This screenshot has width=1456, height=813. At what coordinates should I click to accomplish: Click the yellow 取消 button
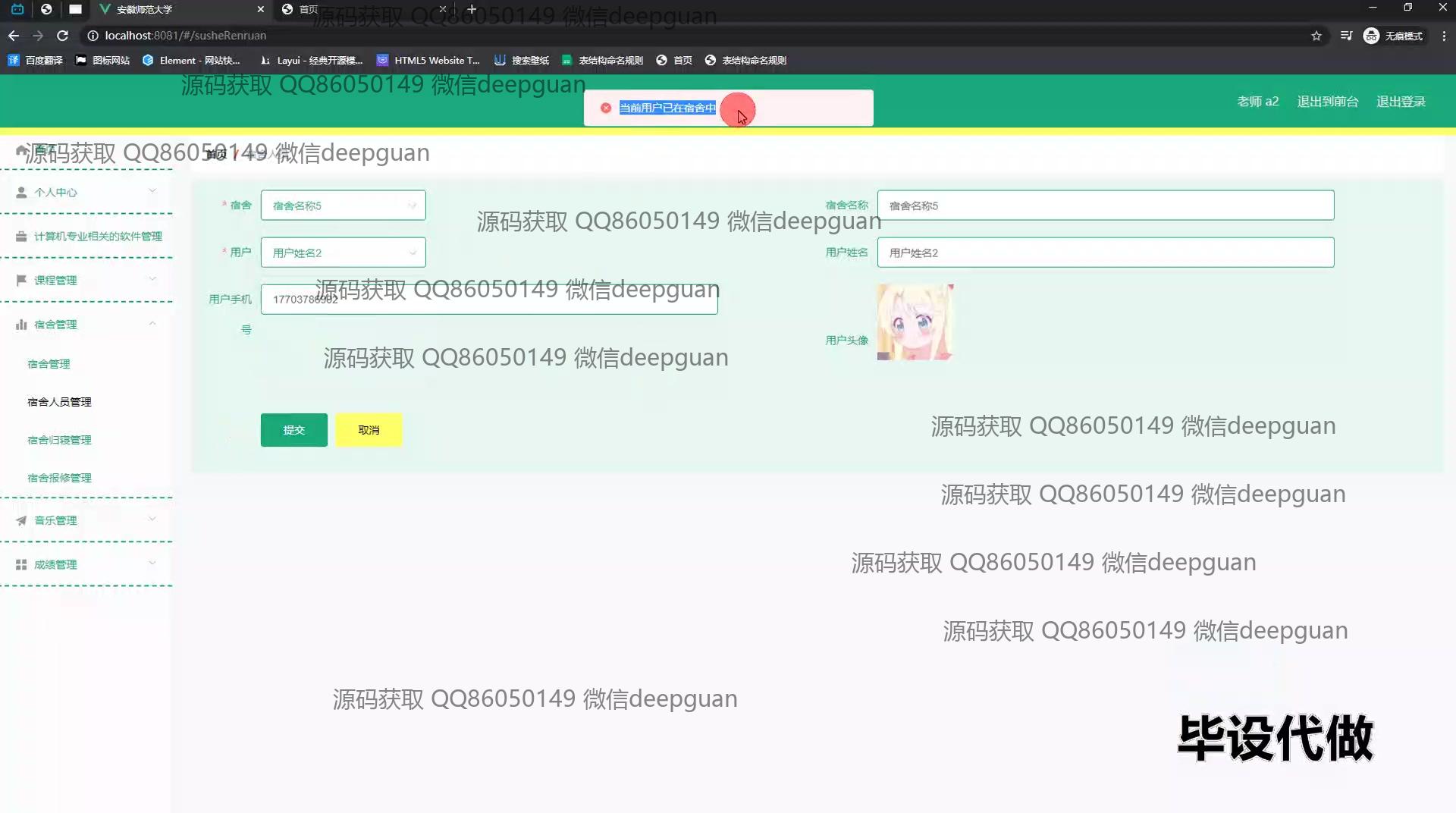[369, 430]
